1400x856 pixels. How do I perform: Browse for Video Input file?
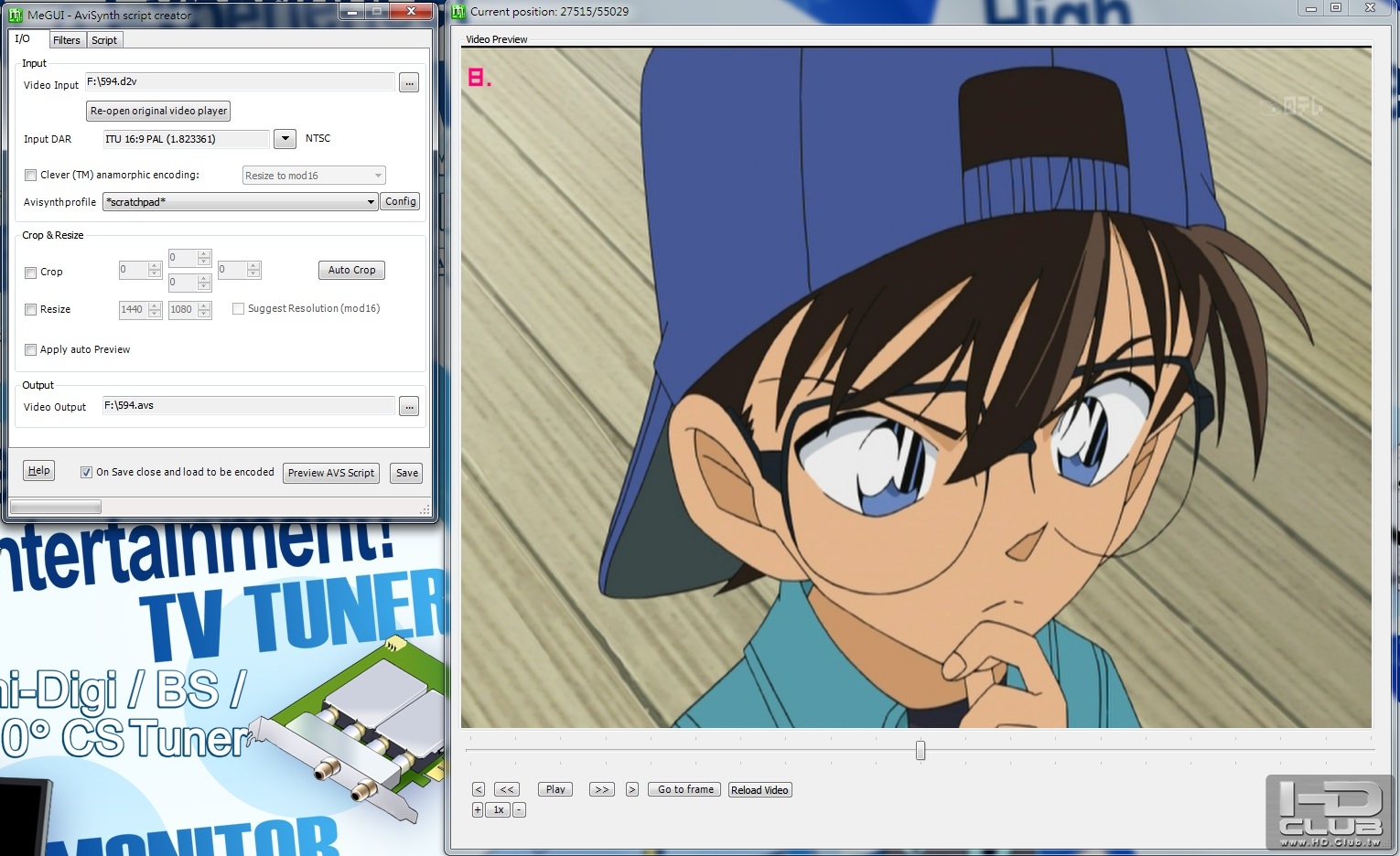(x=409, y=83)
